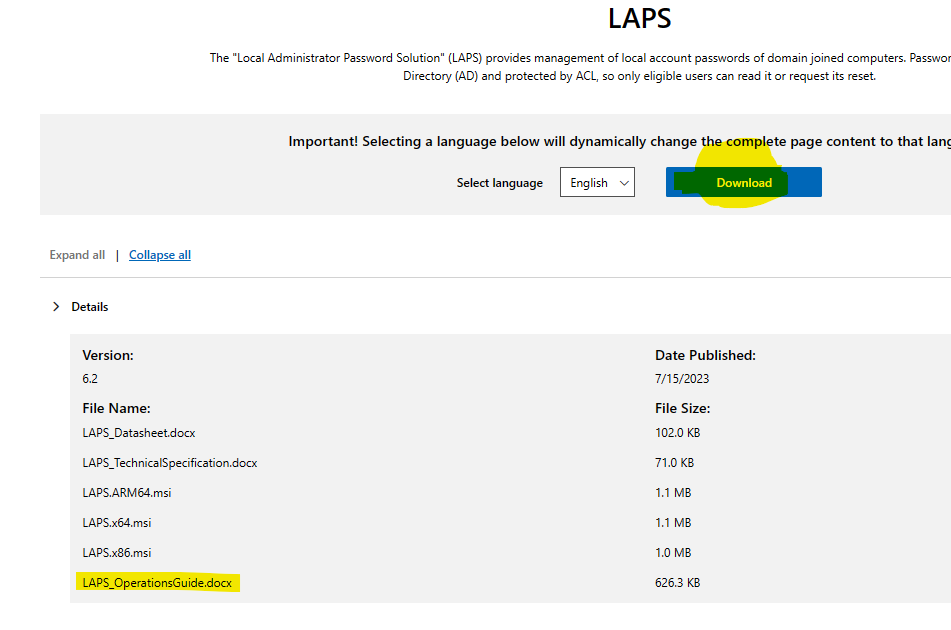Click the Select language label
Viewport: 951px width, 630px height.
pyautogui.click(x=500, y=183)
